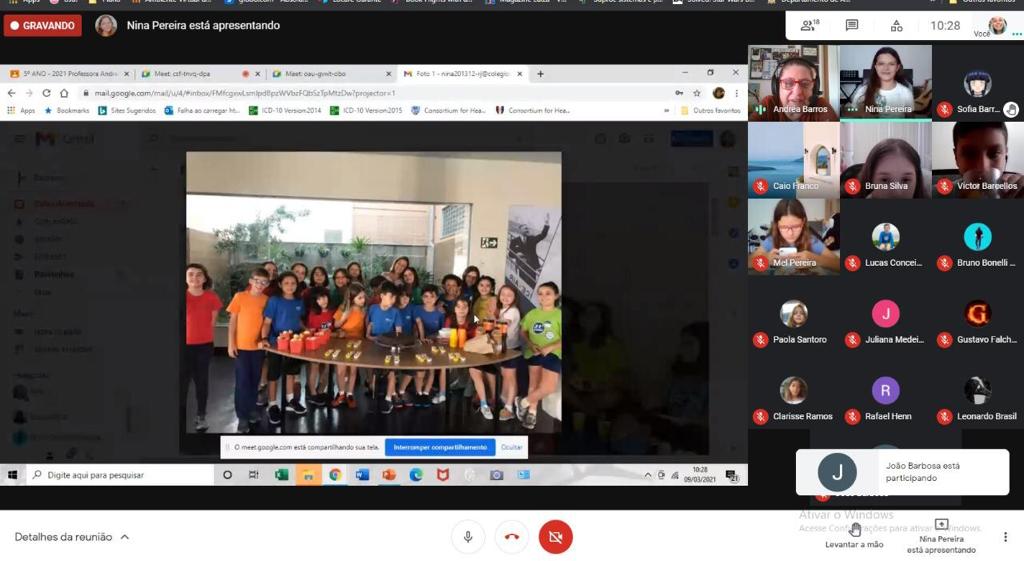Select Mel Pereira video tile
The height and width of the screenshot is (561, 1024).
tap(793, 237)
